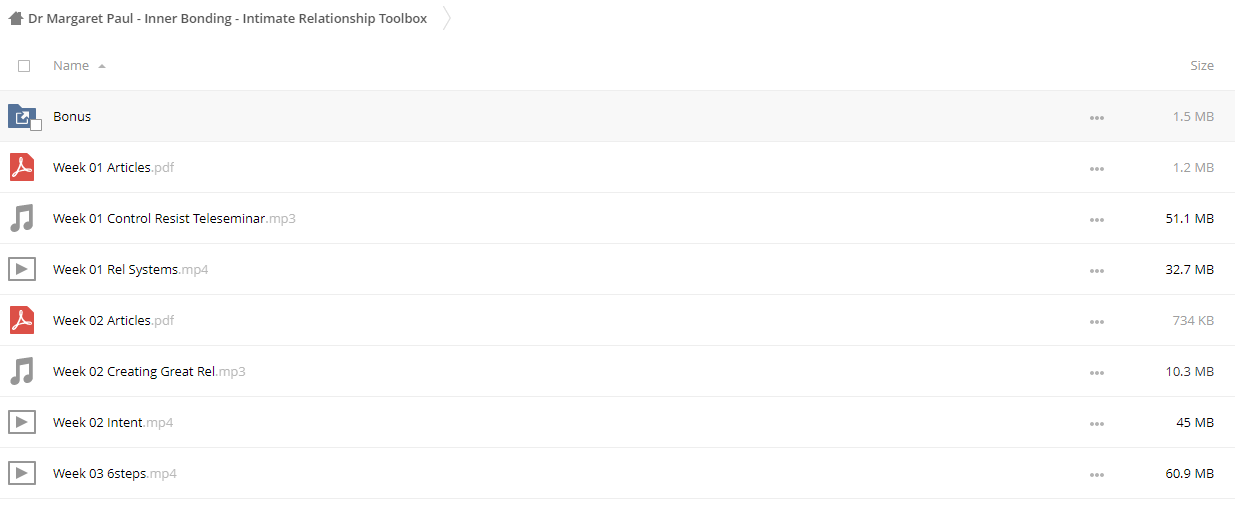Click the video play icon for Week 01 Rel Systems
1235x505 pixels.
(x=22, y=269)
